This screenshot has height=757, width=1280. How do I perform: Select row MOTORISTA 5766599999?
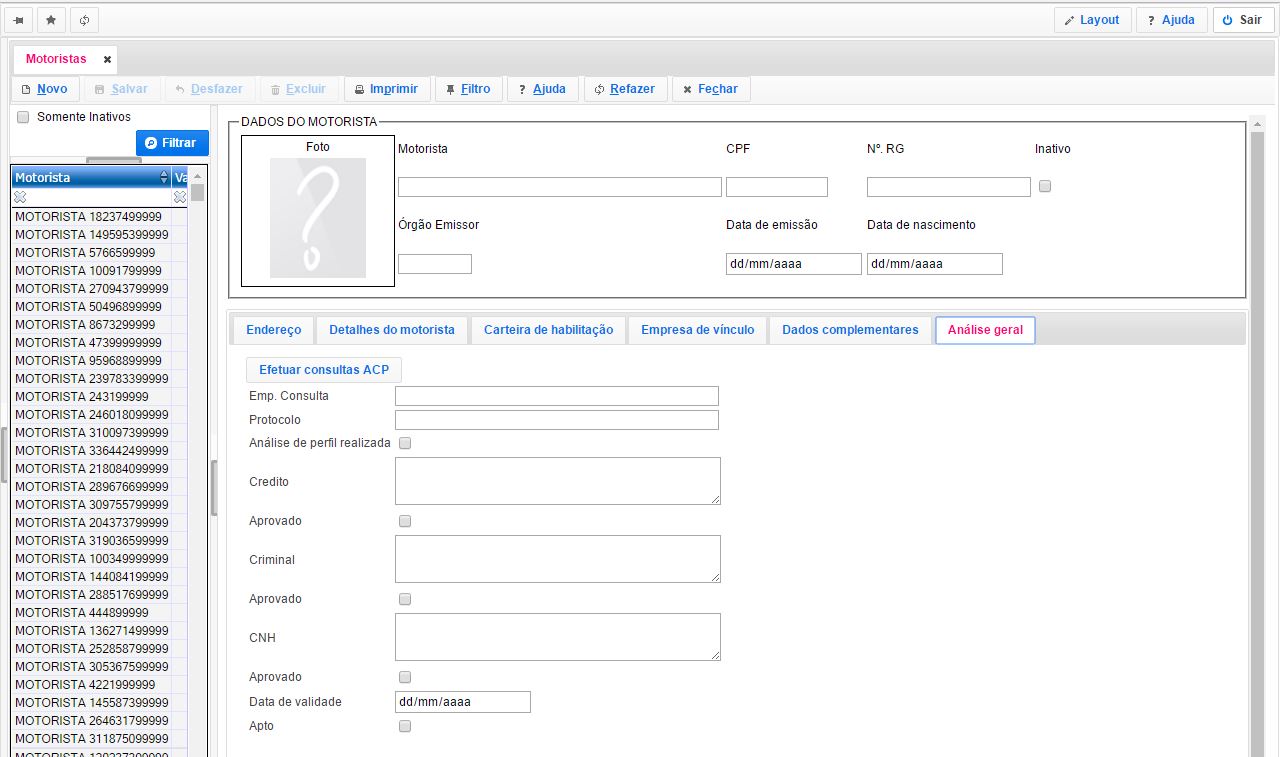[x=99, y=253]
